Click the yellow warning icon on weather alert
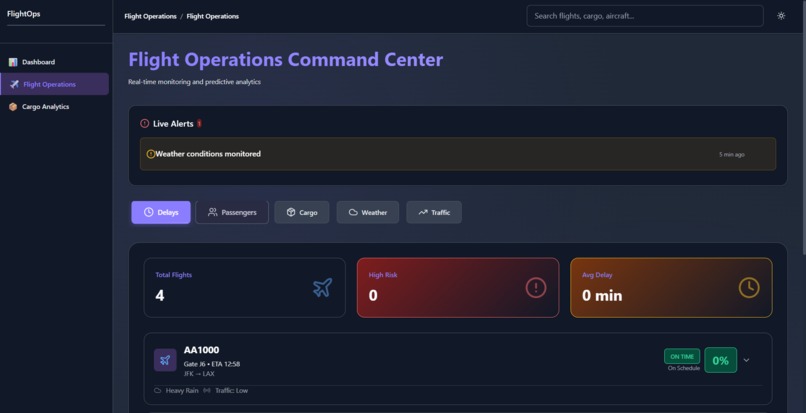The image size is (806, 413). click(151, 154)
